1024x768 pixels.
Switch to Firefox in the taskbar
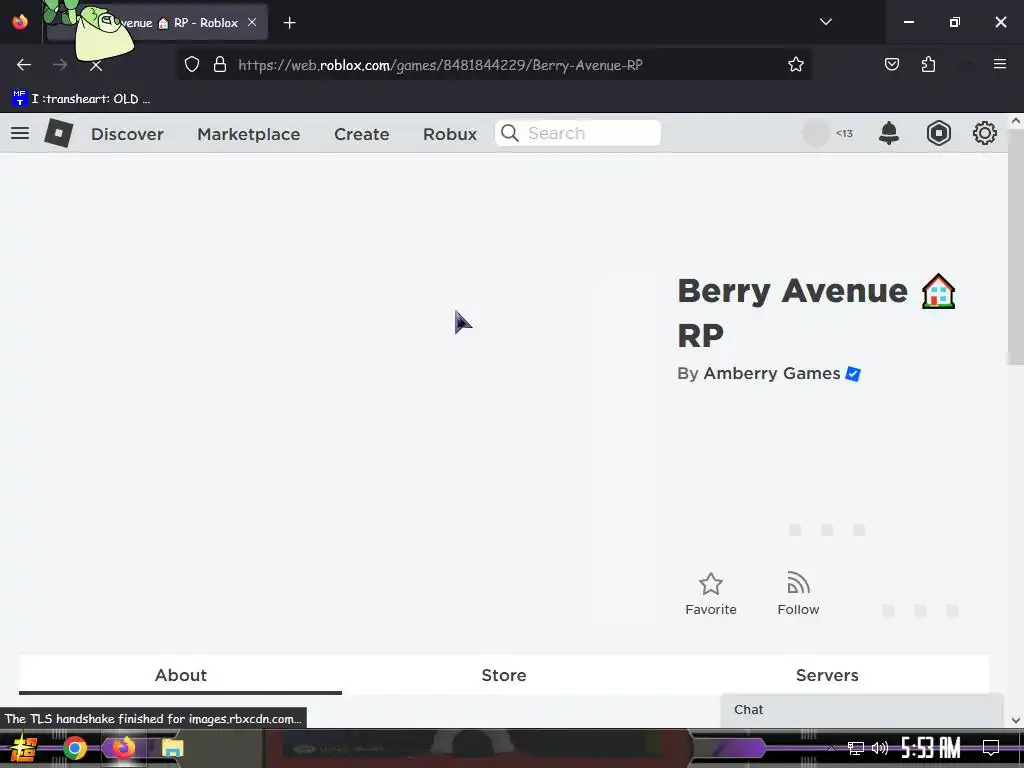pyautogui.click(x=123, y=748)
